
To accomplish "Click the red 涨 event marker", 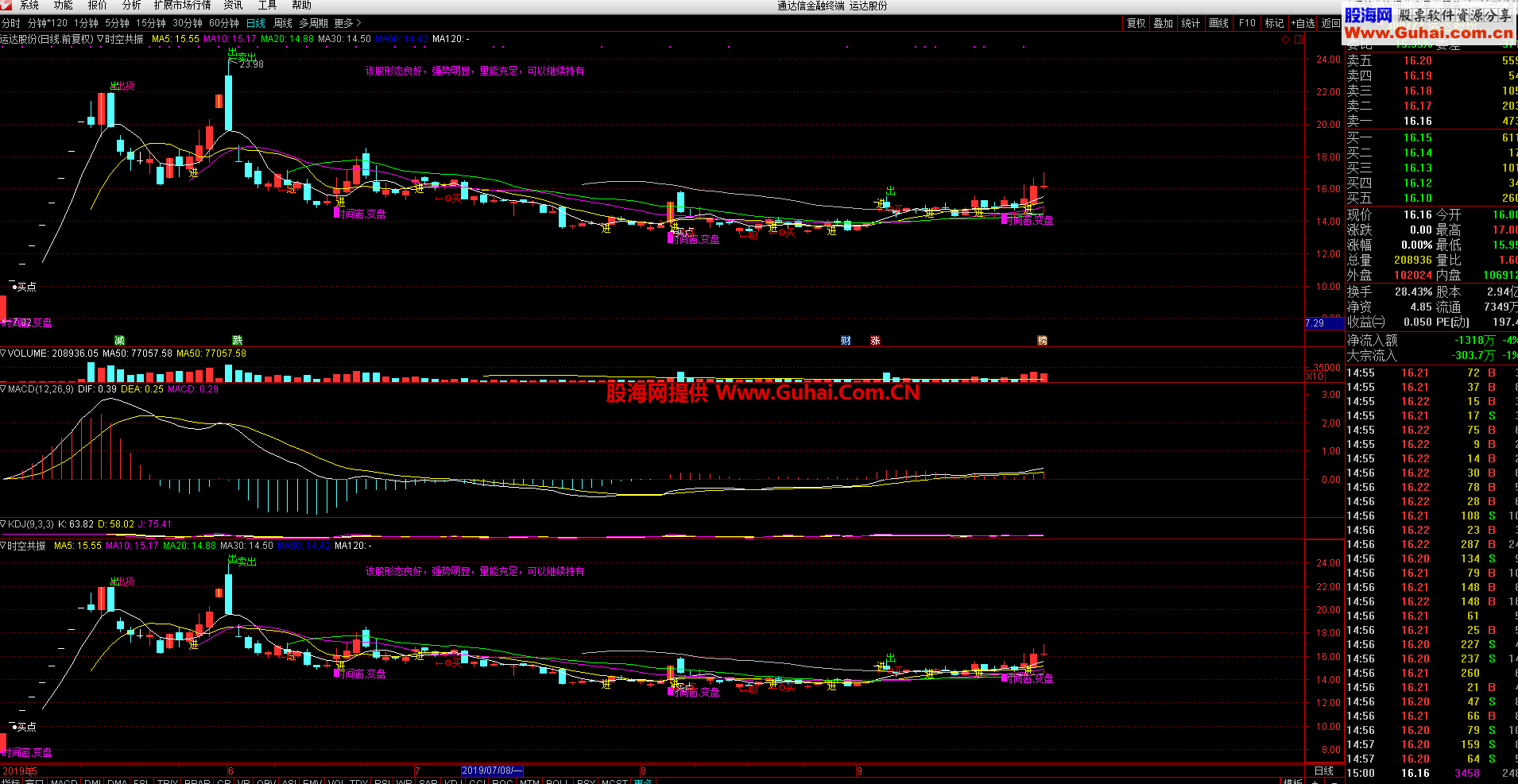I will click(x=875, y=340).
